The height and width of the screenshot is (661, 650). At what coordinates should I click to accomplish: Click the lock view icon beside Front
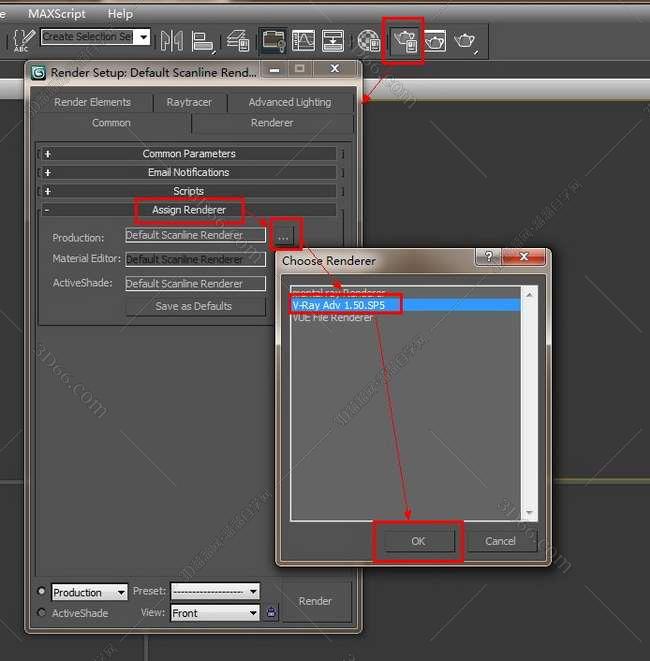pos(271,612)
